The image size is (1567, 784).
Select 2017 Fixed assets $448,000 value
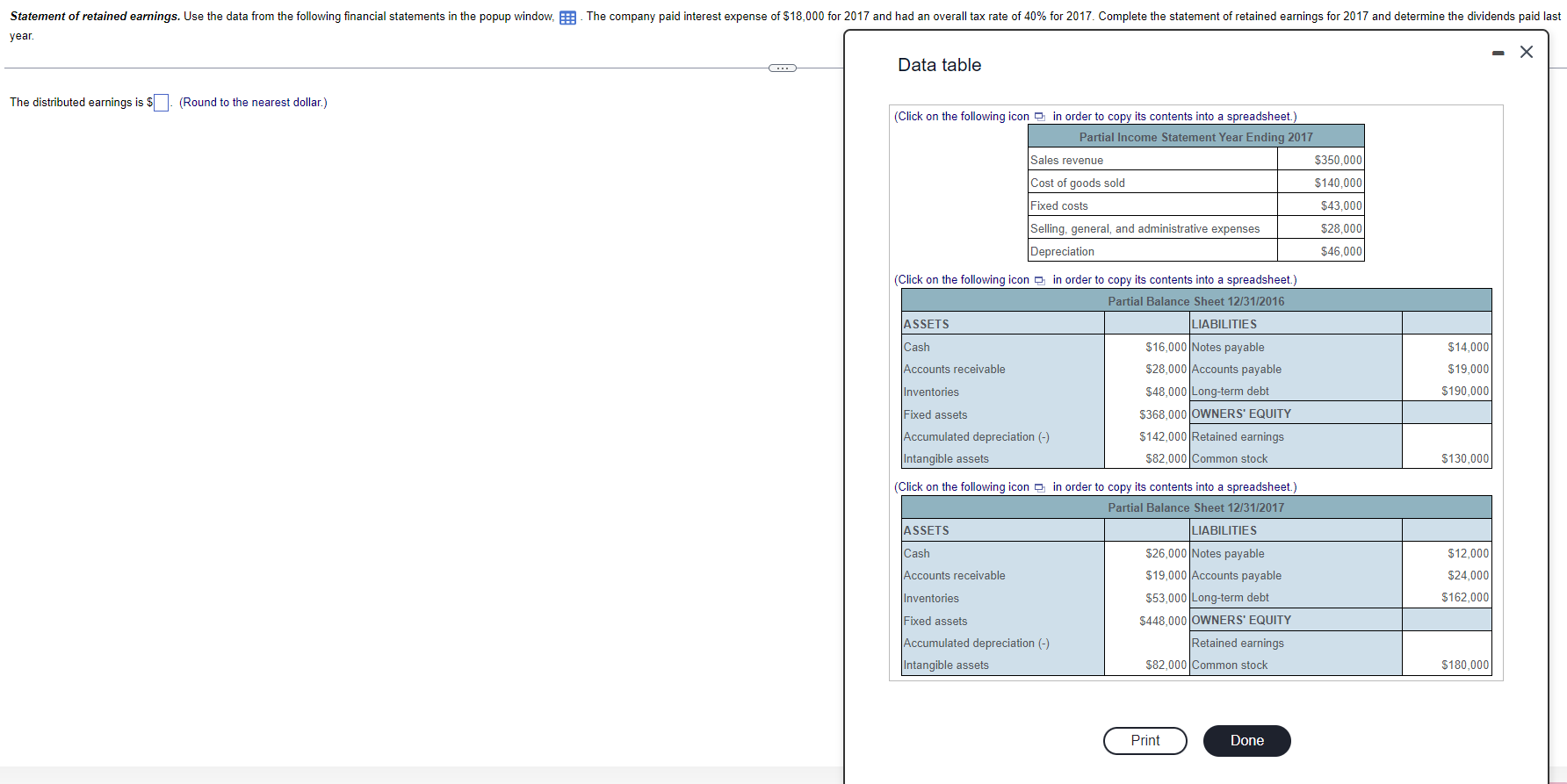pos(1163,621)
